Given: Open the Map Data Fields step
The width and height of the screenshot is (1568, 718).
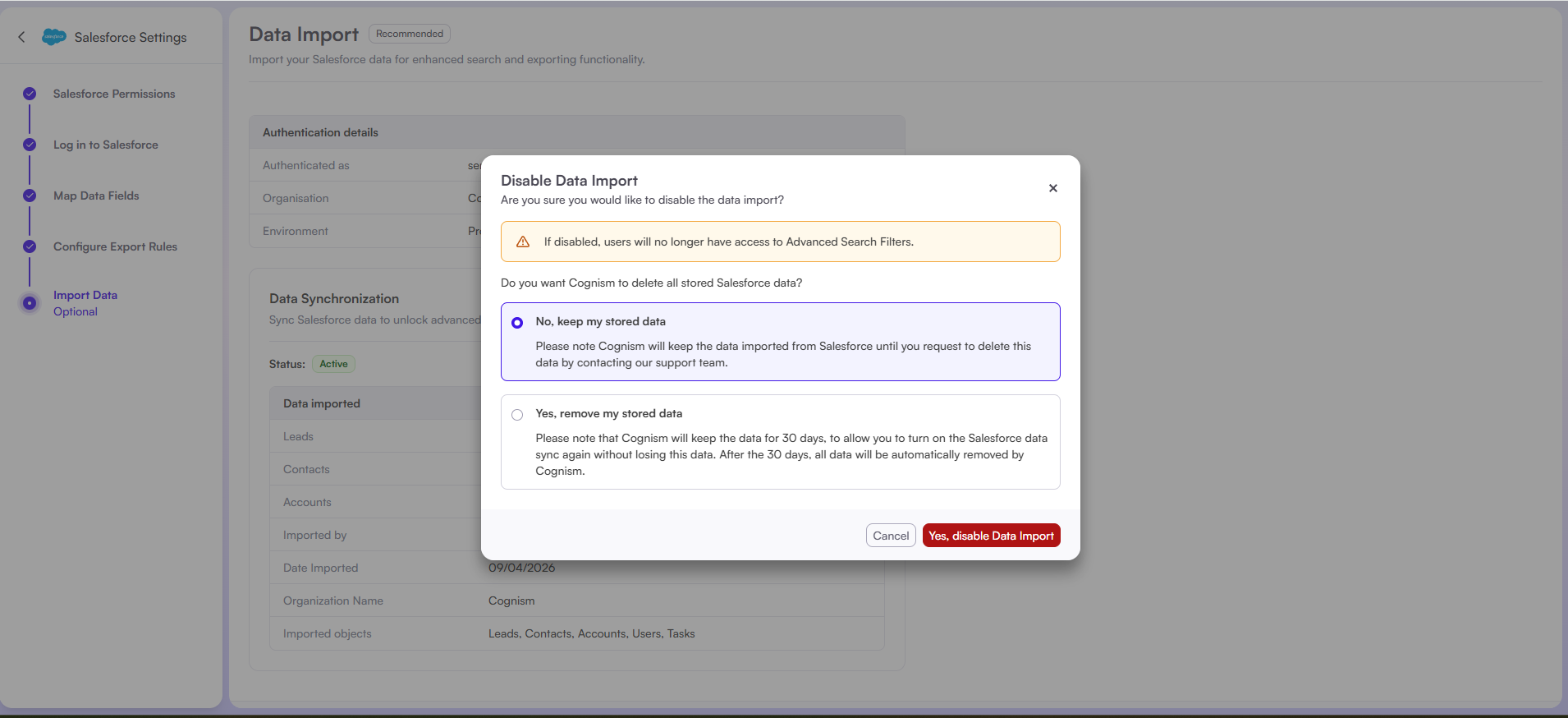Looking at the screenshot, I should coord(96,196).
